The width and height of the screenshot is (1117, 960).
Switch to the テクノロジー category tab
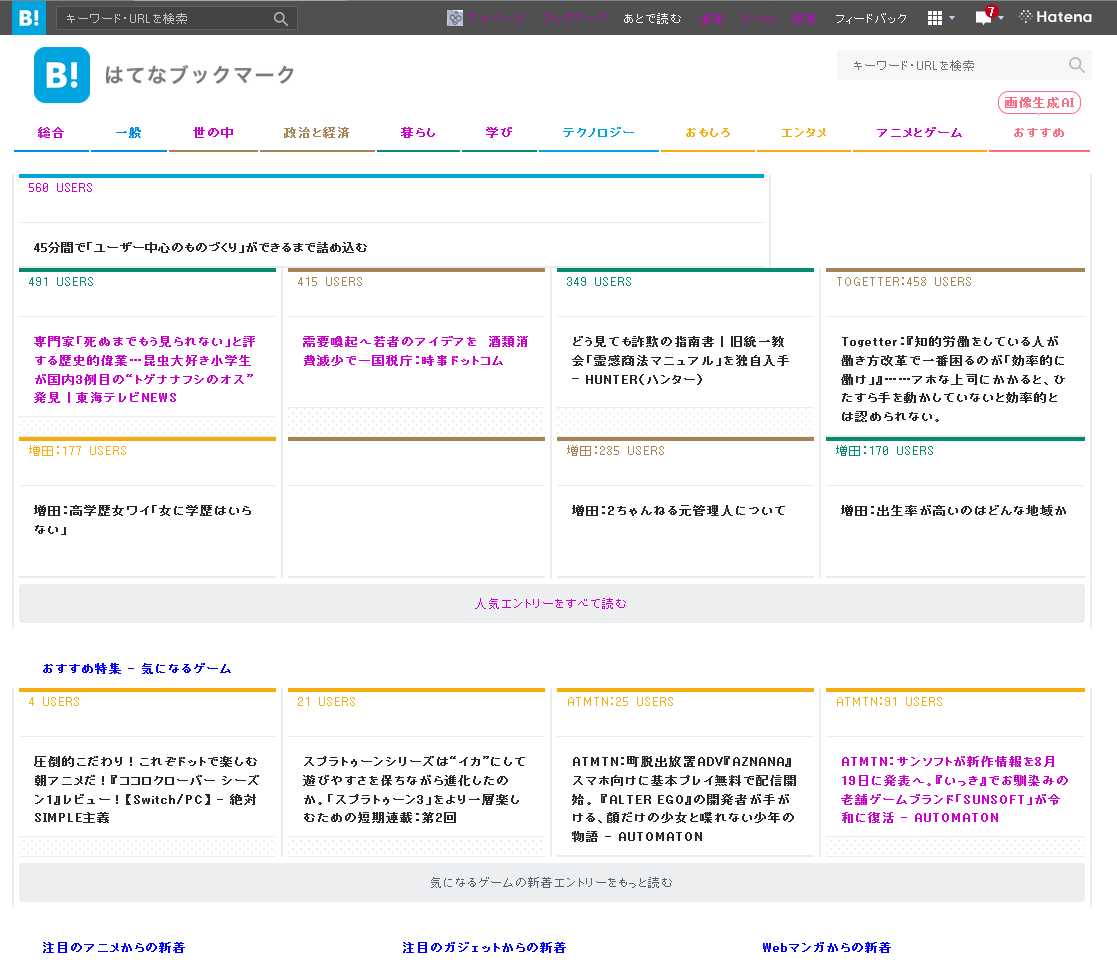click(x=598, y=133)
